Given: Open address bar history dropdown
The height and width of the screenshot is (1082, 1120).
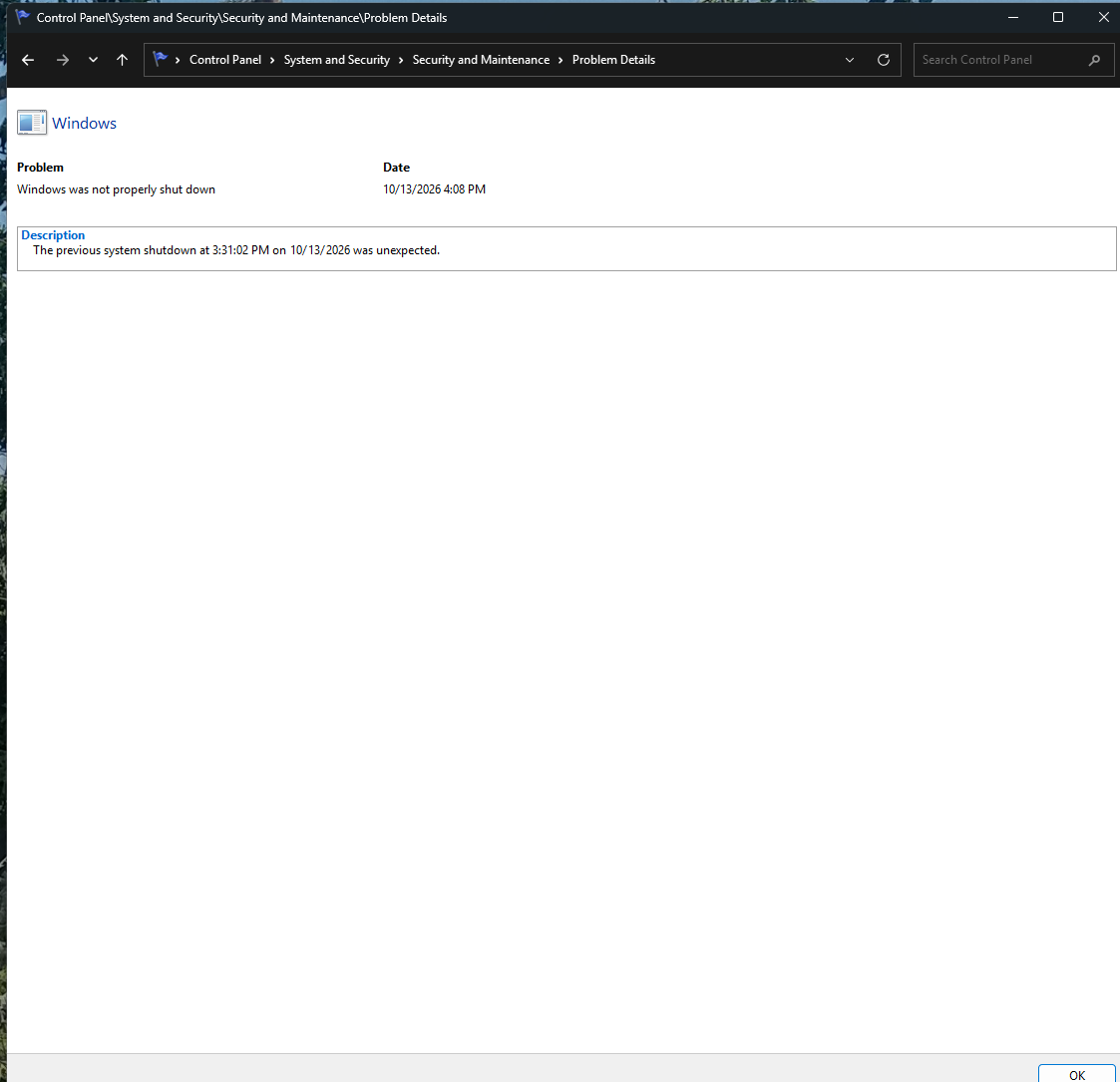Looking at the screenshot, I should (850, 60).
